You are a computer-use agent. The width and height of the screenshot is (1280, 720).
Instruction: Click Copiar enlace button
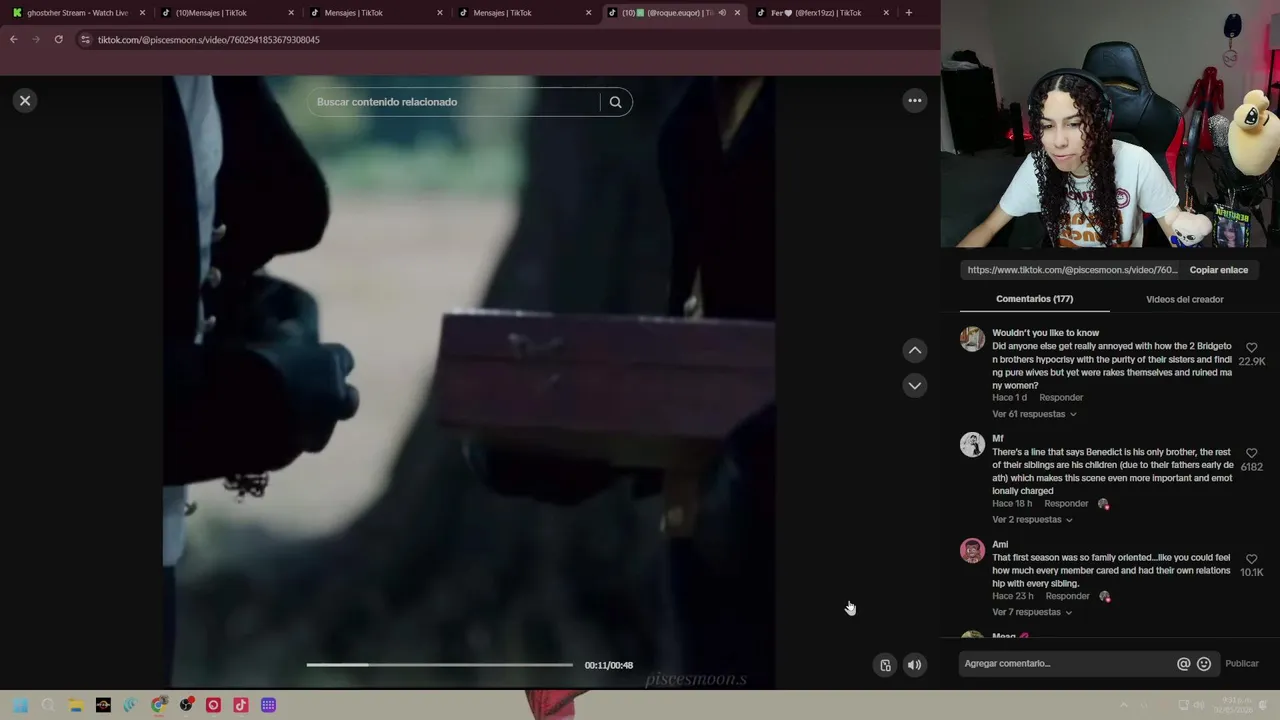[x=1218, y=270]
